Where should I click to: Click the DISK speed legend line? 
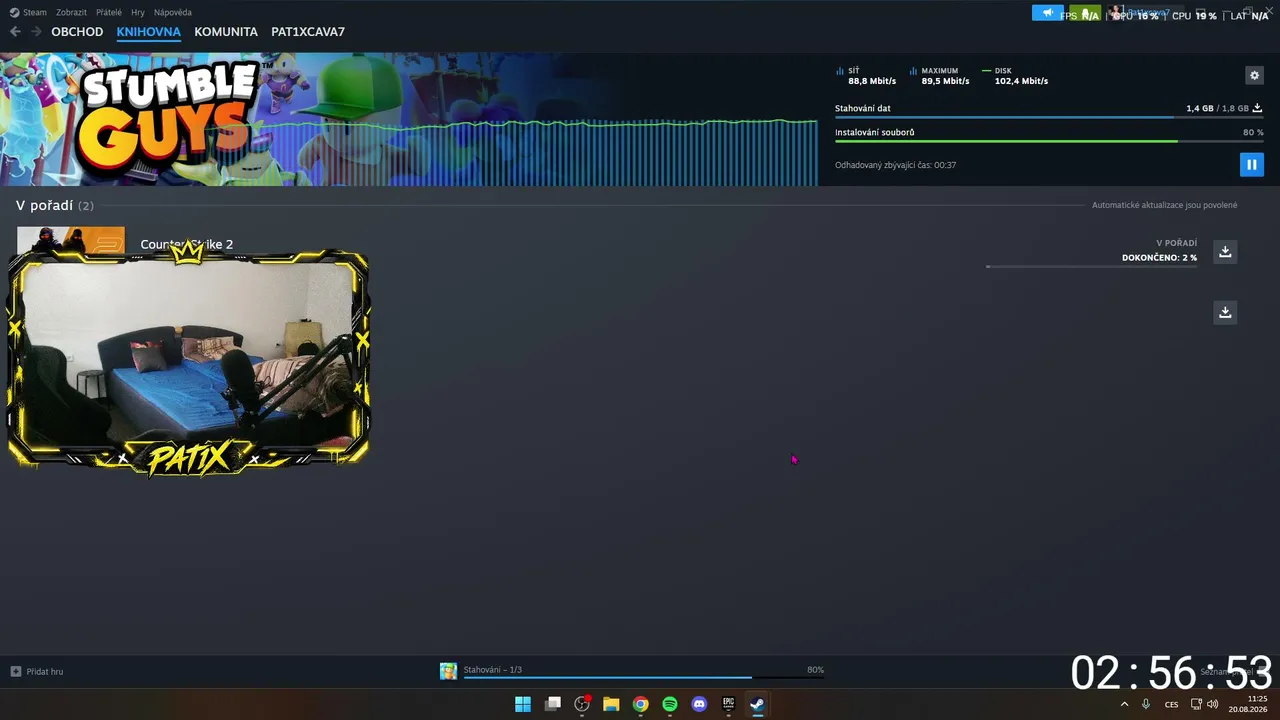(987, 71)
